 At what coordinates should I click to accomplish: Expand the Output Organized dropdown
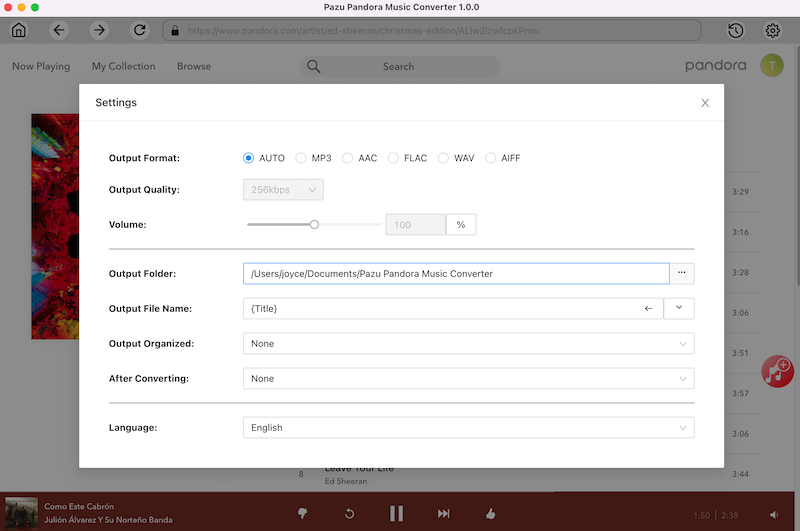468,344
